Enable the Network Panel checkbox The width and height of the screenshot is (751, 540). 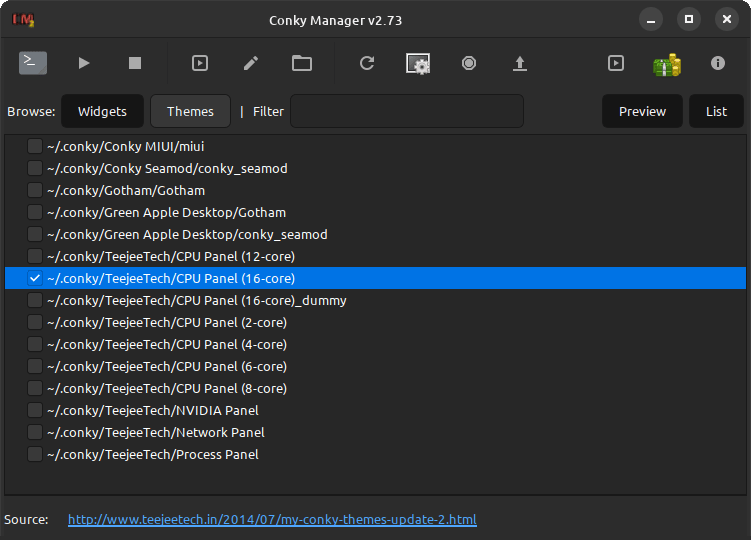35,433
